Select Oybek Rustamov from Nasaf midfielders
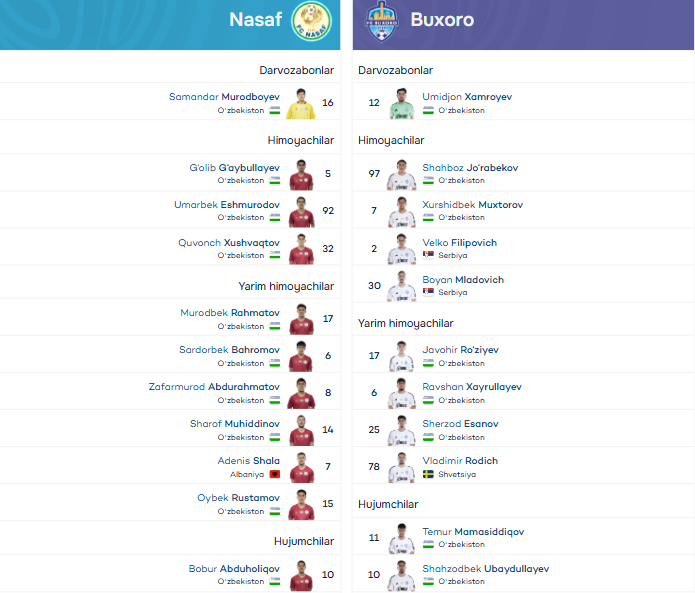The height and width of the screenshot is (593, 695). click(x=238, y=497)
